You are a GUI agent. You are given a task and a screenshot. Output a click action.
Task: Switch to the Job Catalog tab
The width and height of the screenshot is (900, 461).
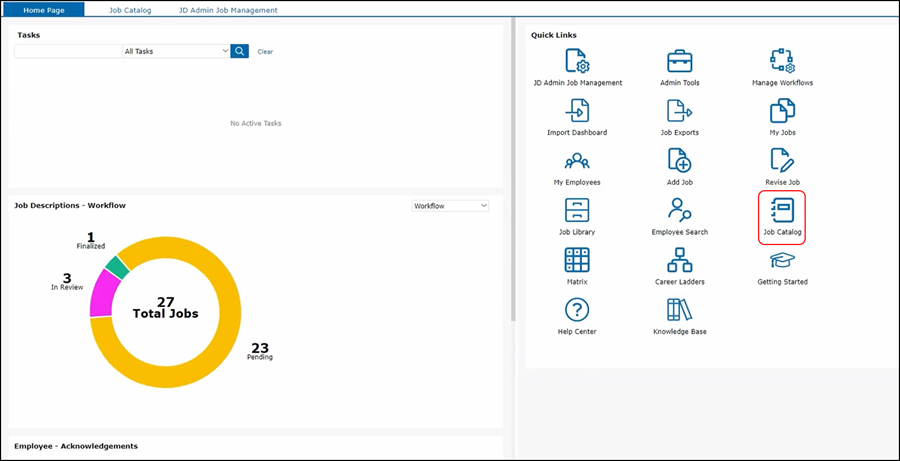130,10
